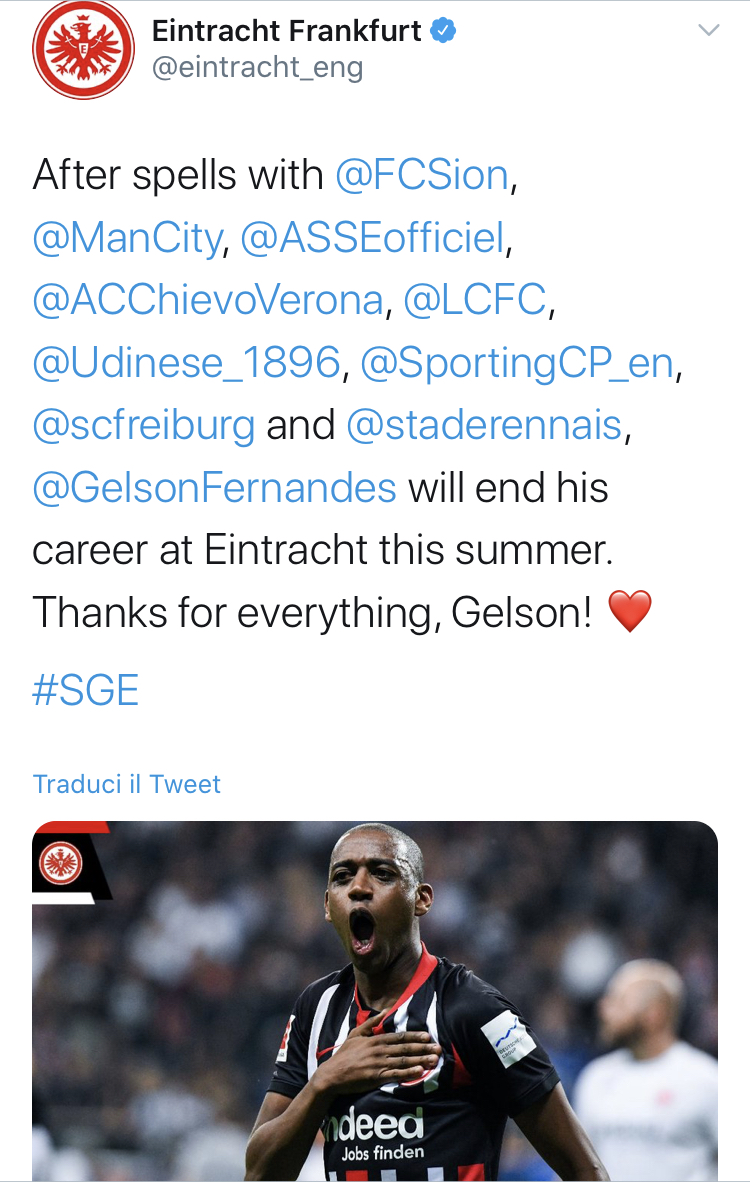The width and height of the screenshot is (750, 1182).
Task: Tap the Eintracht crest on photo corner
Action: coord(61,860)
